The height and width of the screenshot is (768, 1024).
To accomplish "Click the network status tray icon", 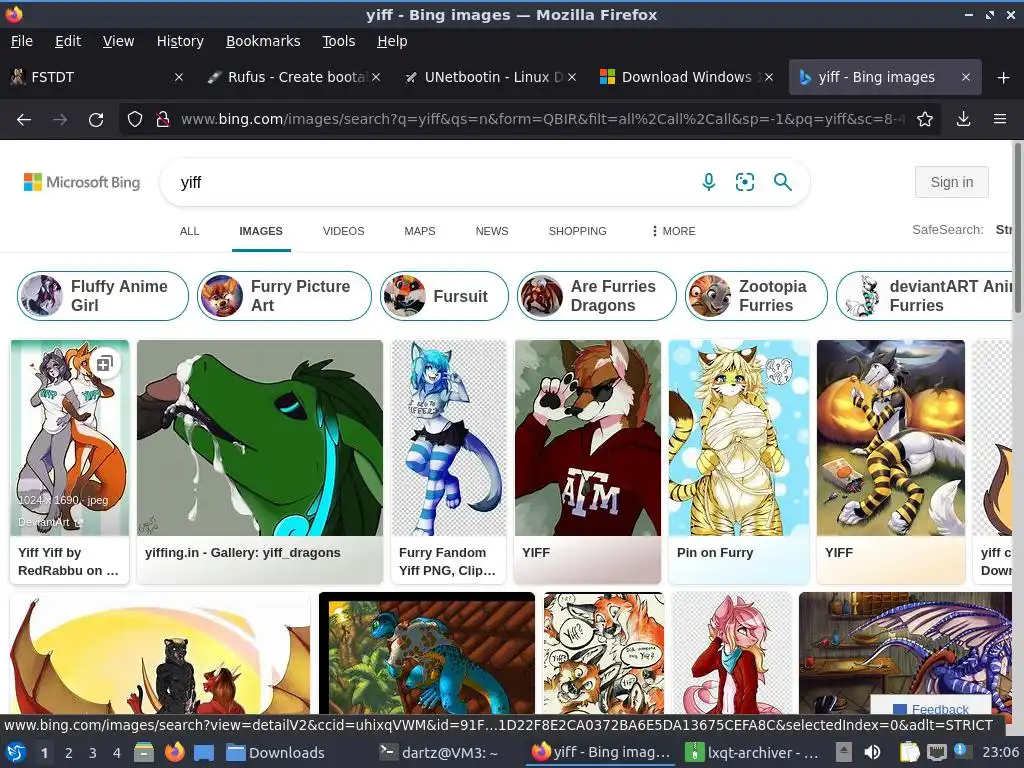I will pos(936,752).
